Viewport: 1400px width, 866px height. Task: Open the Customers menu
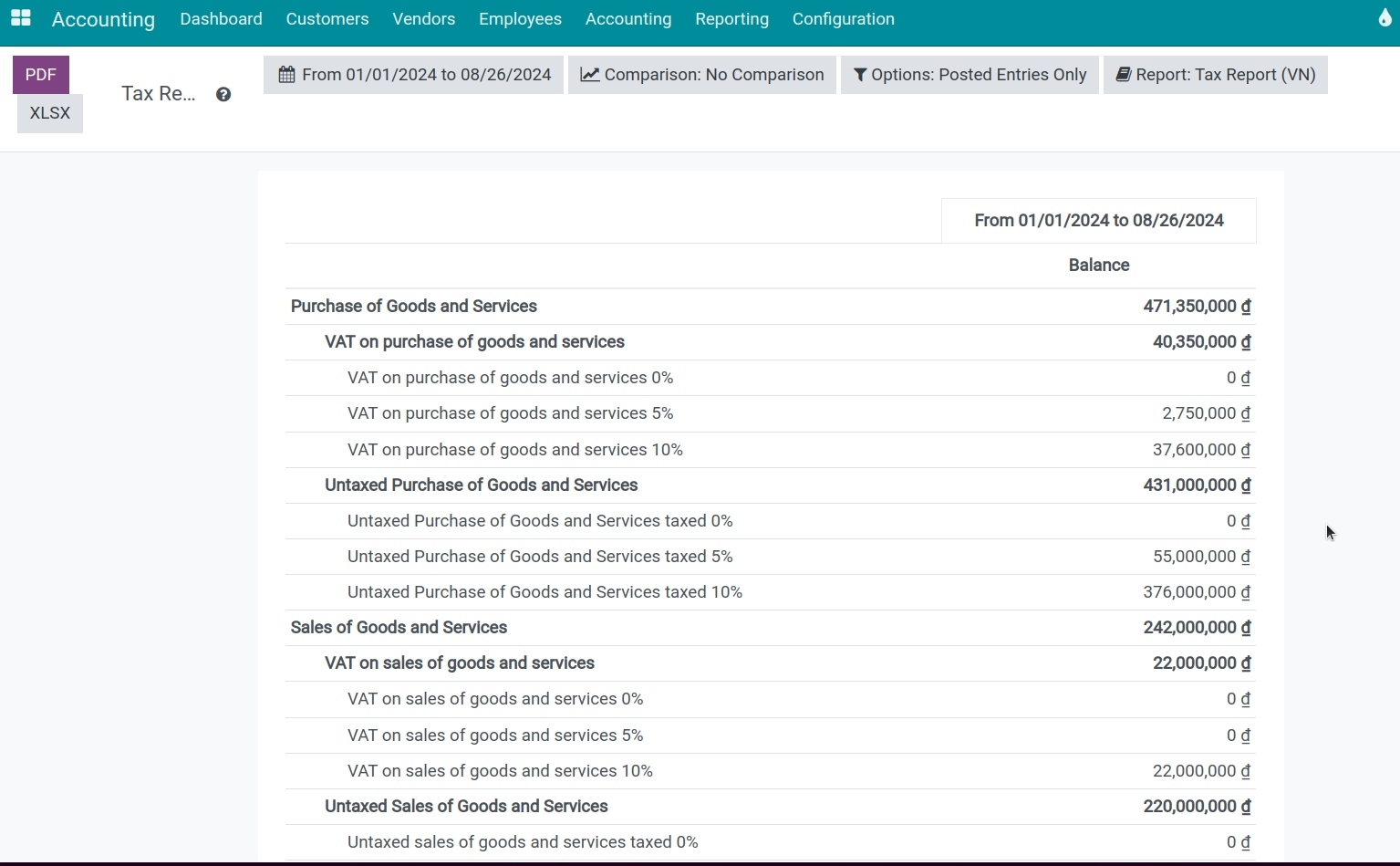327,19
